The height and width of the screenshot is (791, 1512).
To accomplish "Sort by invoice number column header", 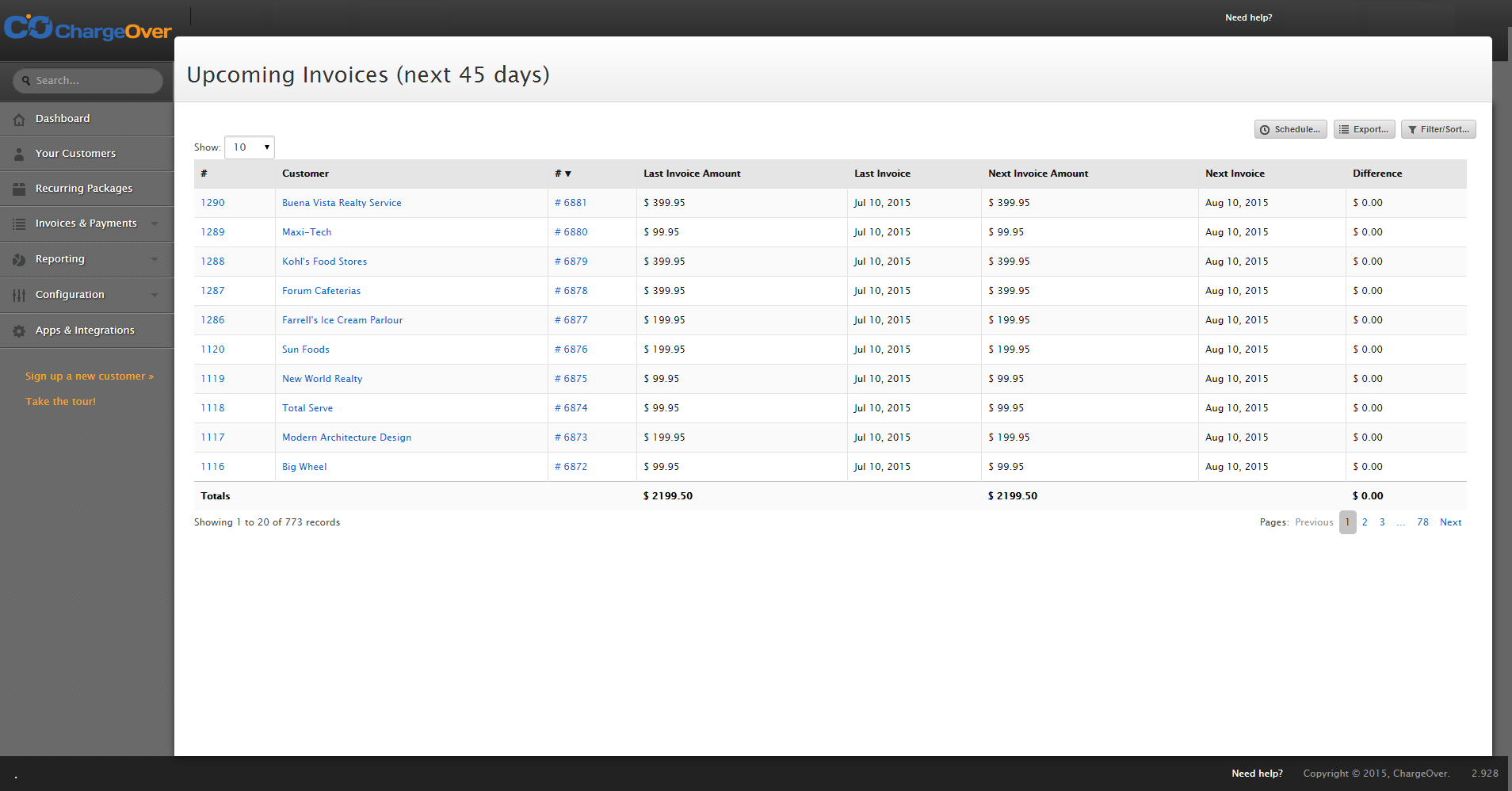I will tap(563, 174).
